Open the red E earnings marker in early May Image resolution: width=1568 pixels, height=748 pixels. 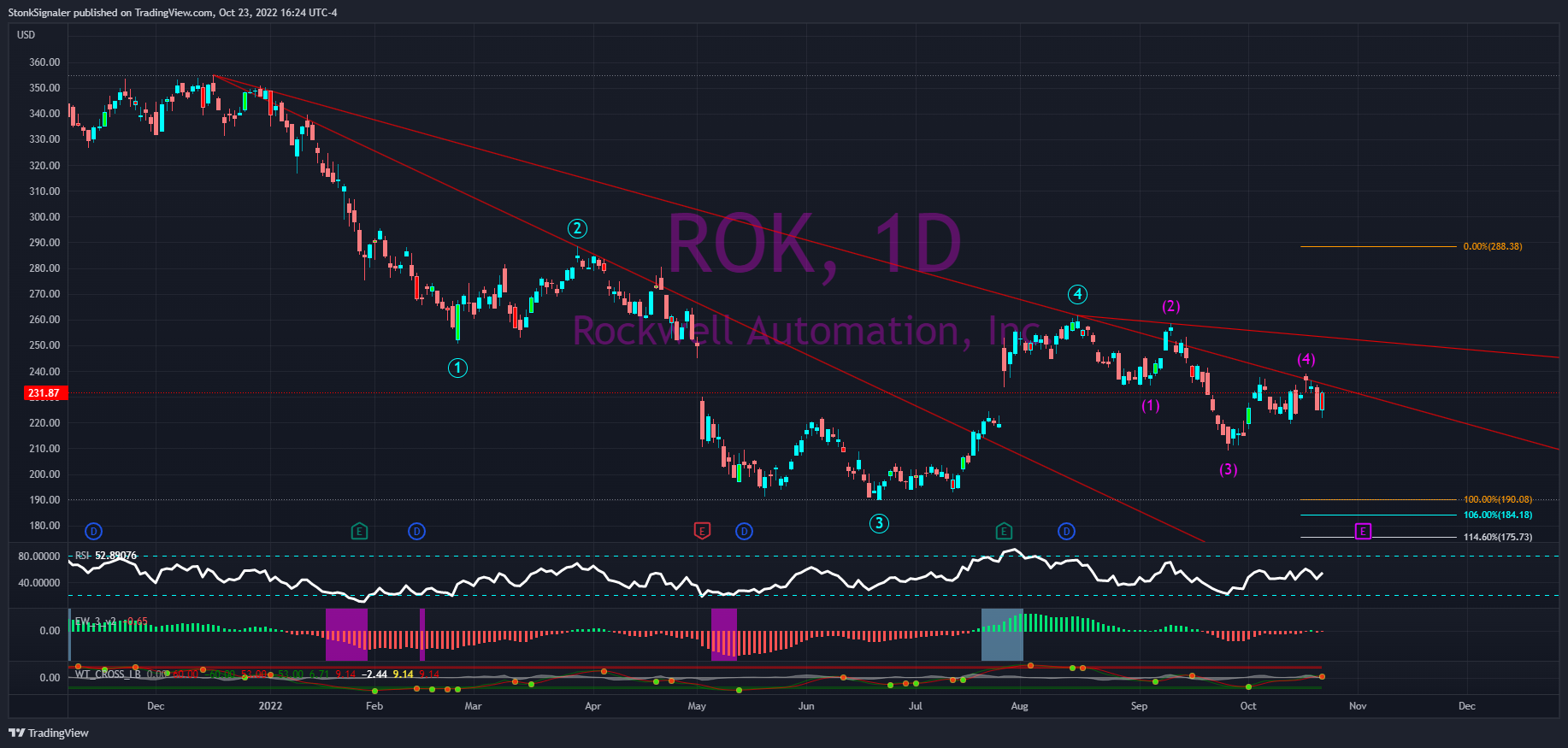click(x=701, y=532)
